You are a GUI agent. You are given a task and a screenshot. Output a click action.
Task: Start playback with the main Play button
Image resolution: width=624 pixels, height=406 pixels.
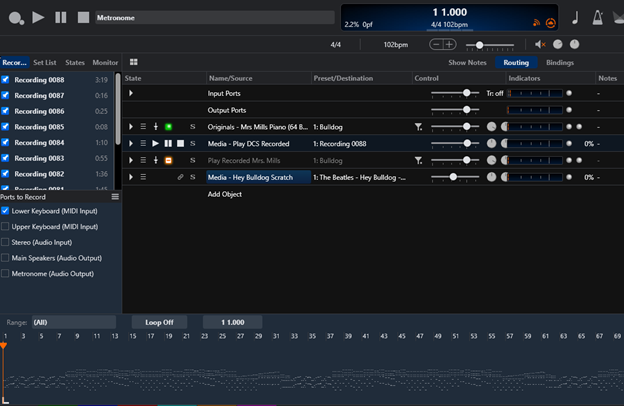(38, 18)
